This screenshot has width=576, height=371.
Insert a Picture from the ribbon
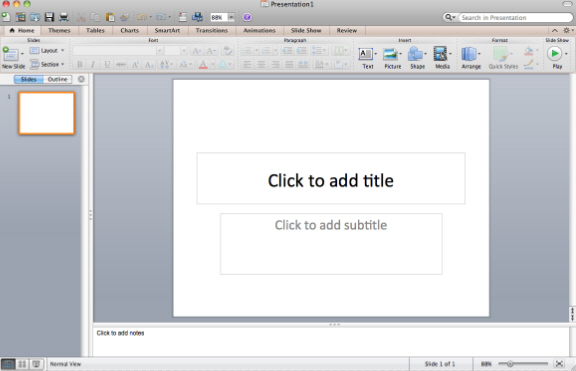click(390, 54)
